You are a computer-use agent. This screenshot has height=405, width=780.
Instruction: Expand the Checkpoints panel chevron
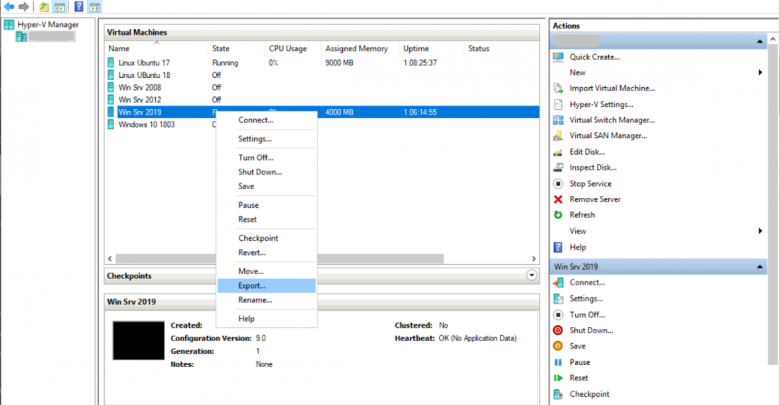tap(531, 275)
